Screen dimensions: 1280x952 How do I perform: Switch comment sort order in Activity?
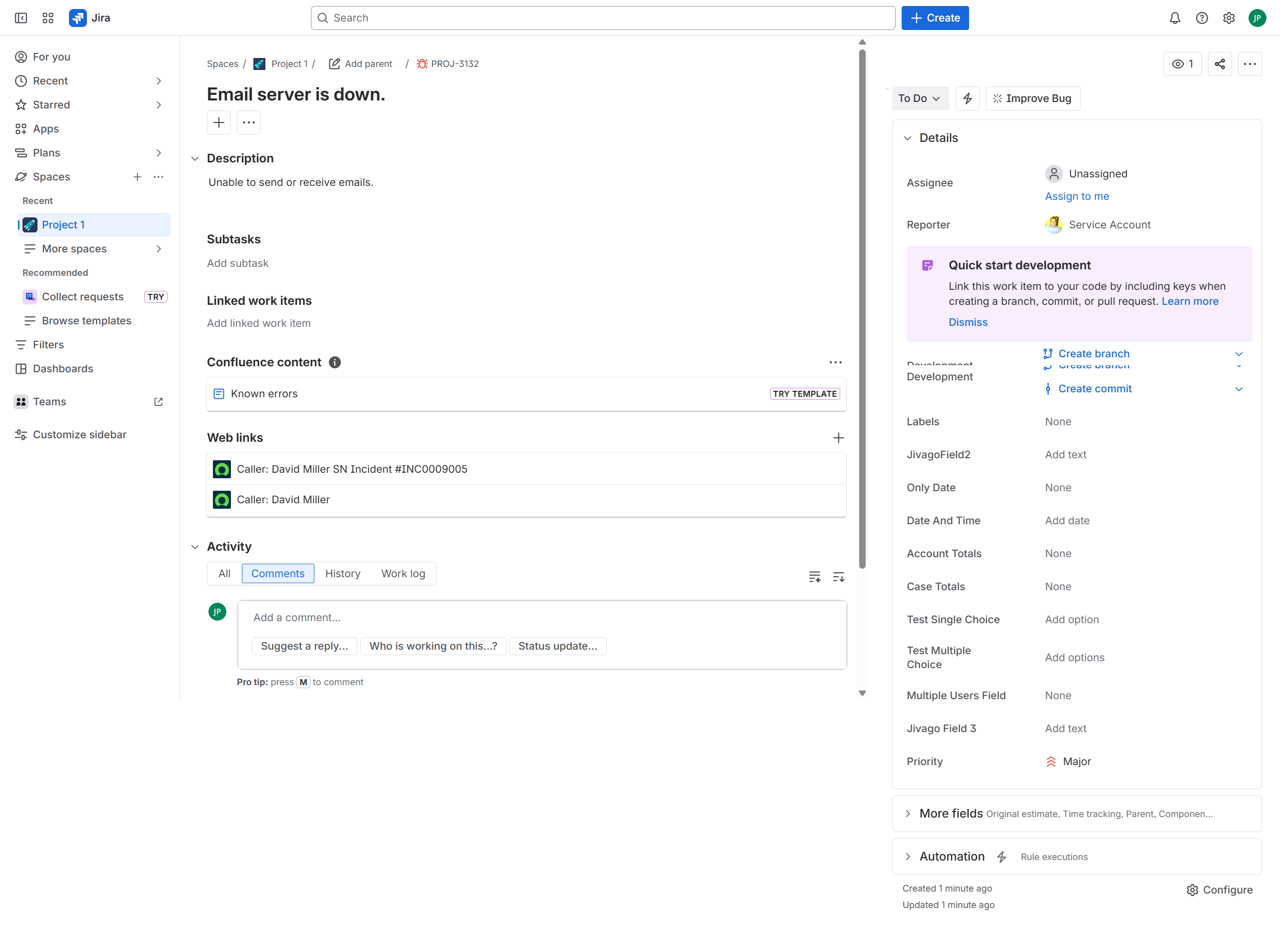click(x=839, y=576)
